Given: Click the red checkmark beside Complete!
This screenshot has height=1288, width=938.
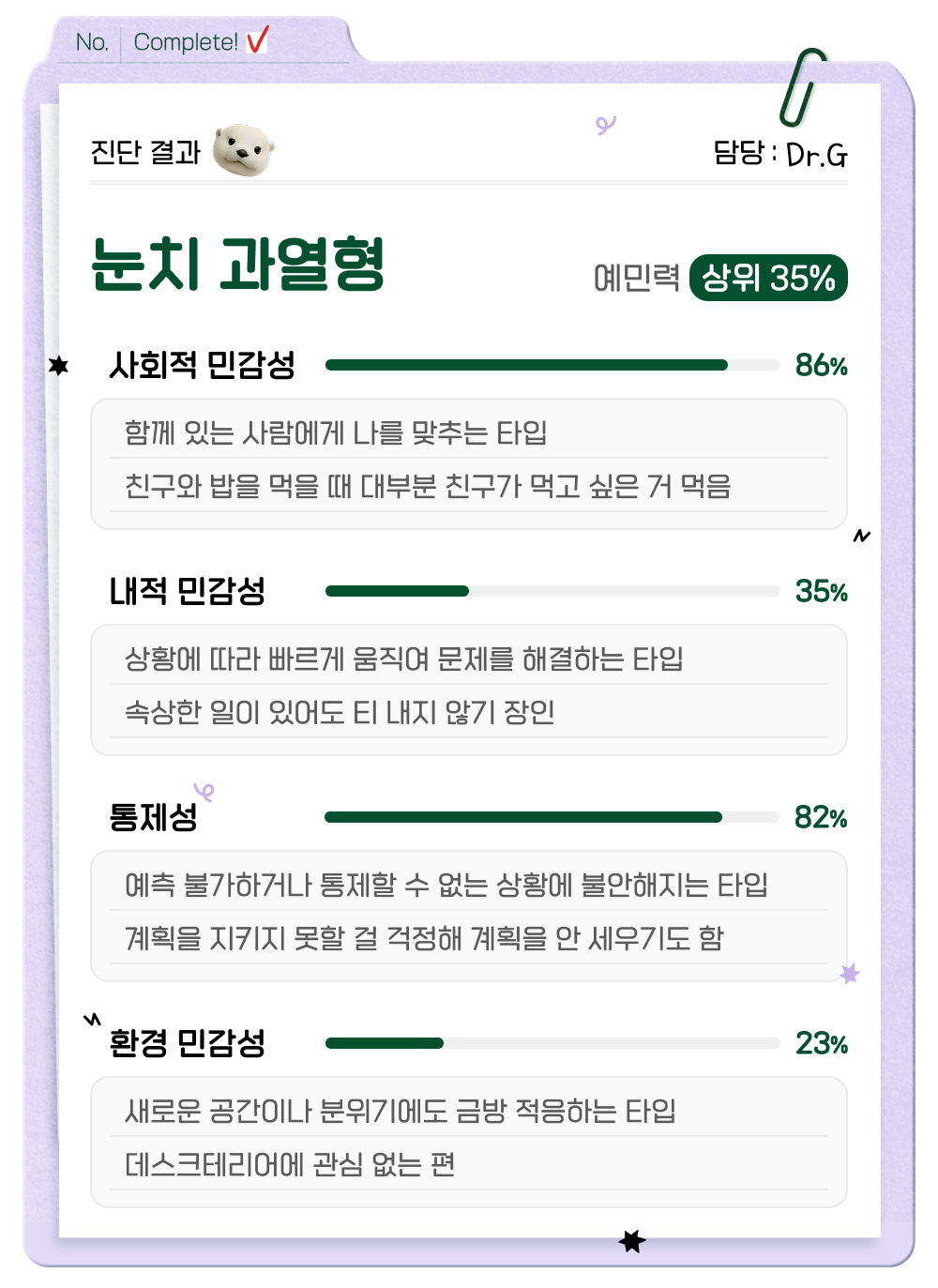Looking at the screenshot, I should tap(257, 40).
